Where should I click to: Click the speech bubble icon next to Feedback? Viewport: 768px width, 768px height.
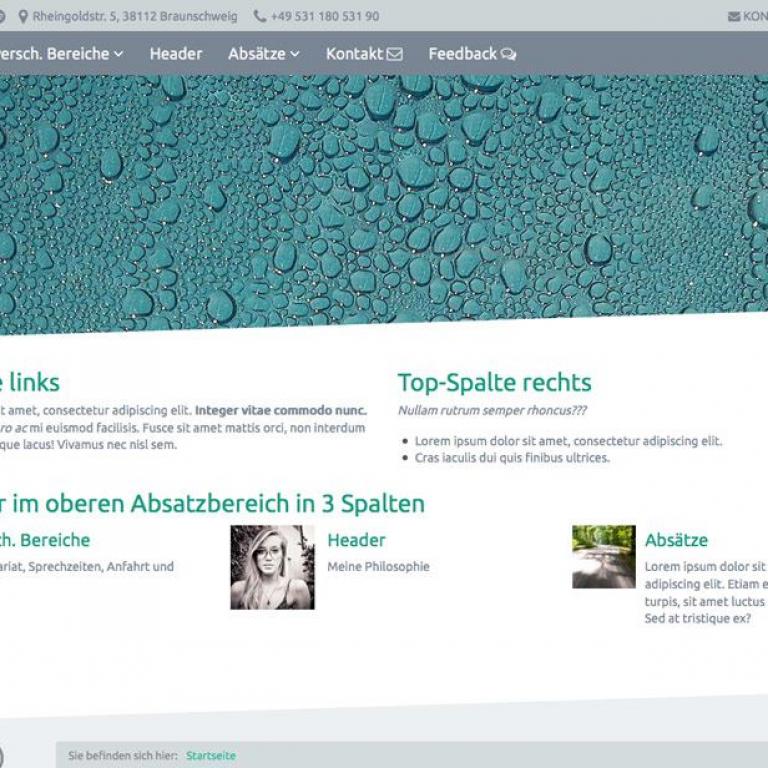click(x=509, y=54)
